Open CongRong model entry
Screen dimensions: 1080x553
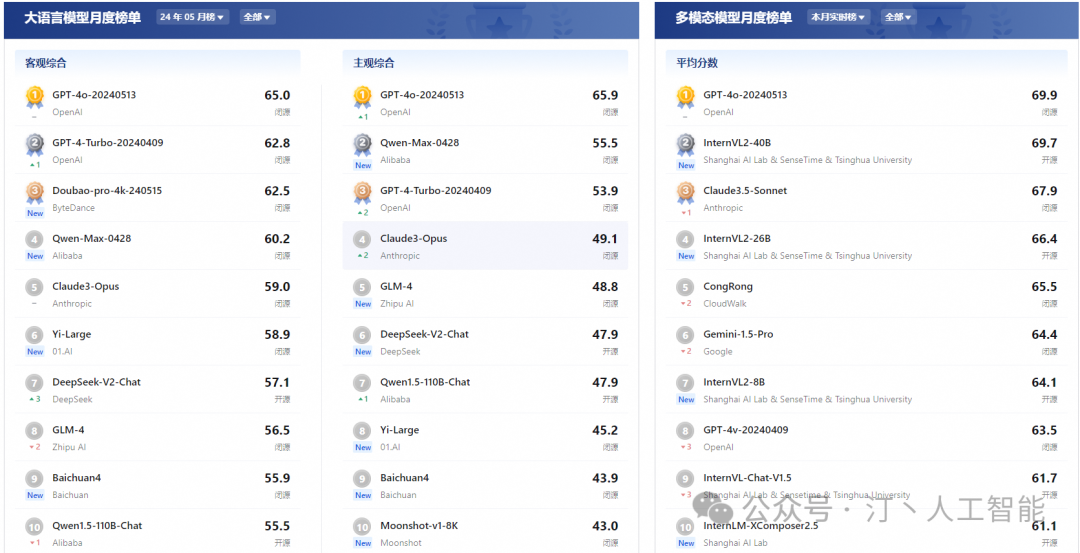(x=728, y=286)
